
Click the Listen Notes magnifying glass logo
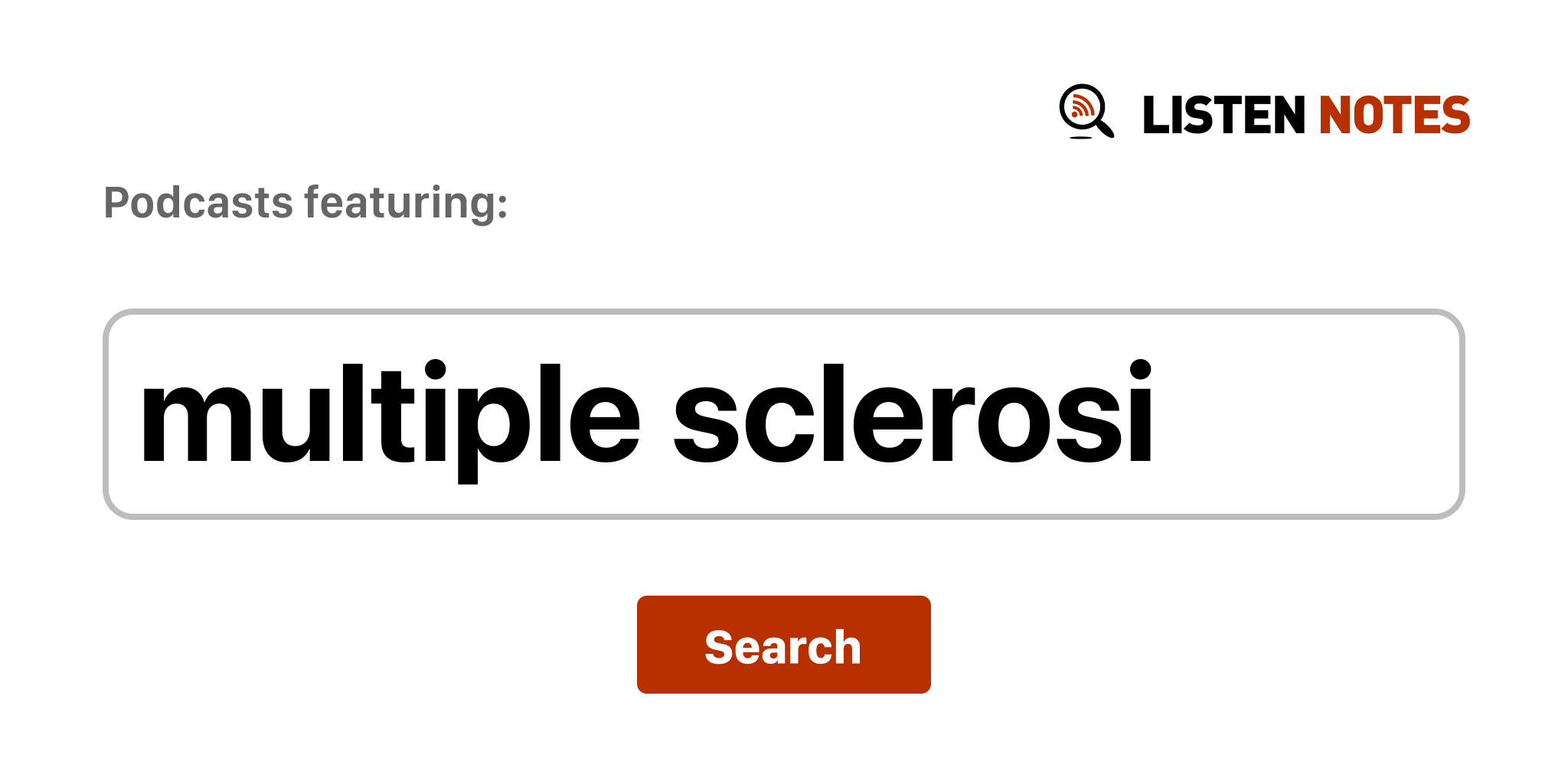pos(1086,111)
